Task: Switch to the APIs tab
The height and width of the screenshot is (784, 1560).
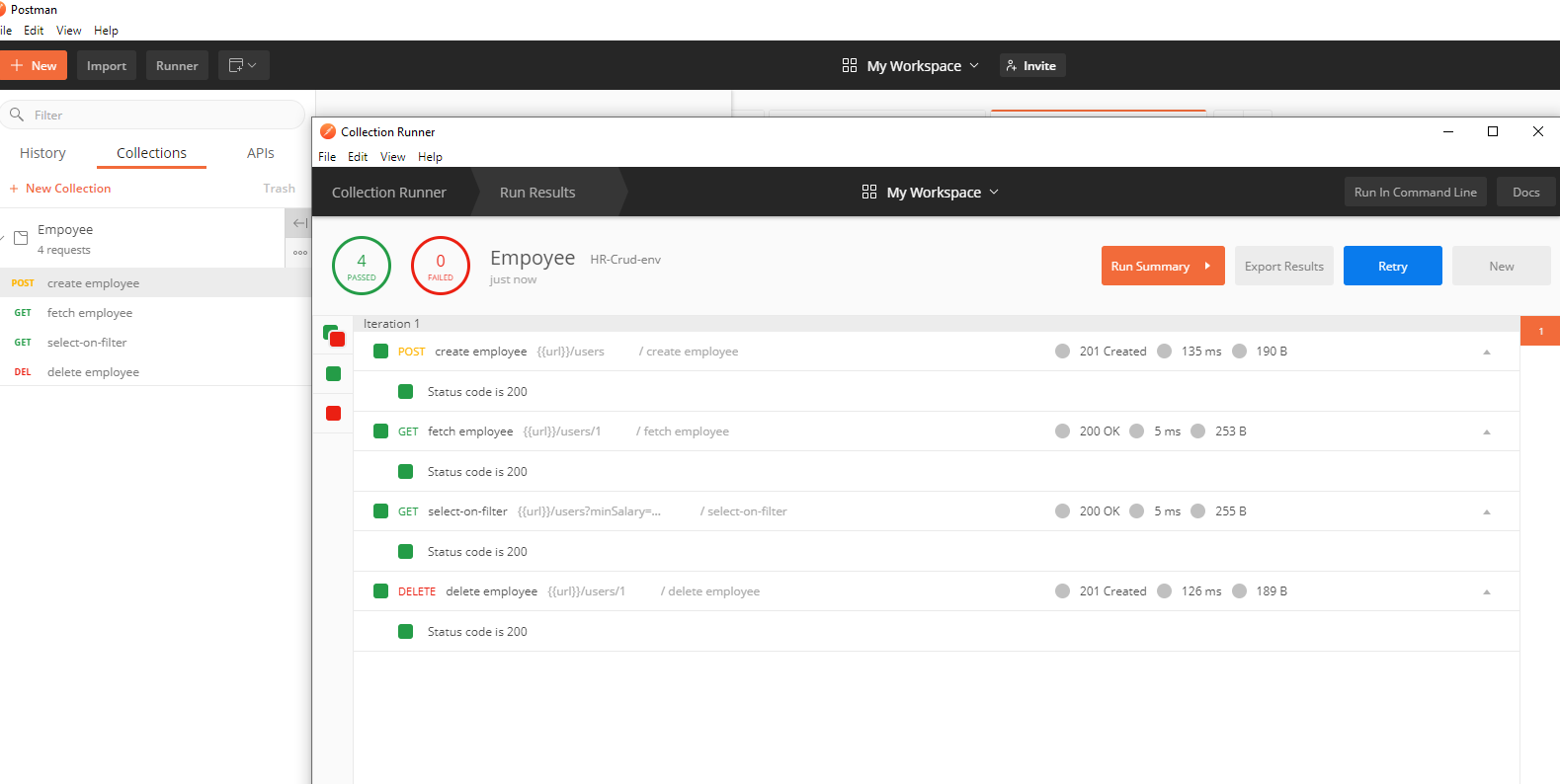Action: pos(261,153)
